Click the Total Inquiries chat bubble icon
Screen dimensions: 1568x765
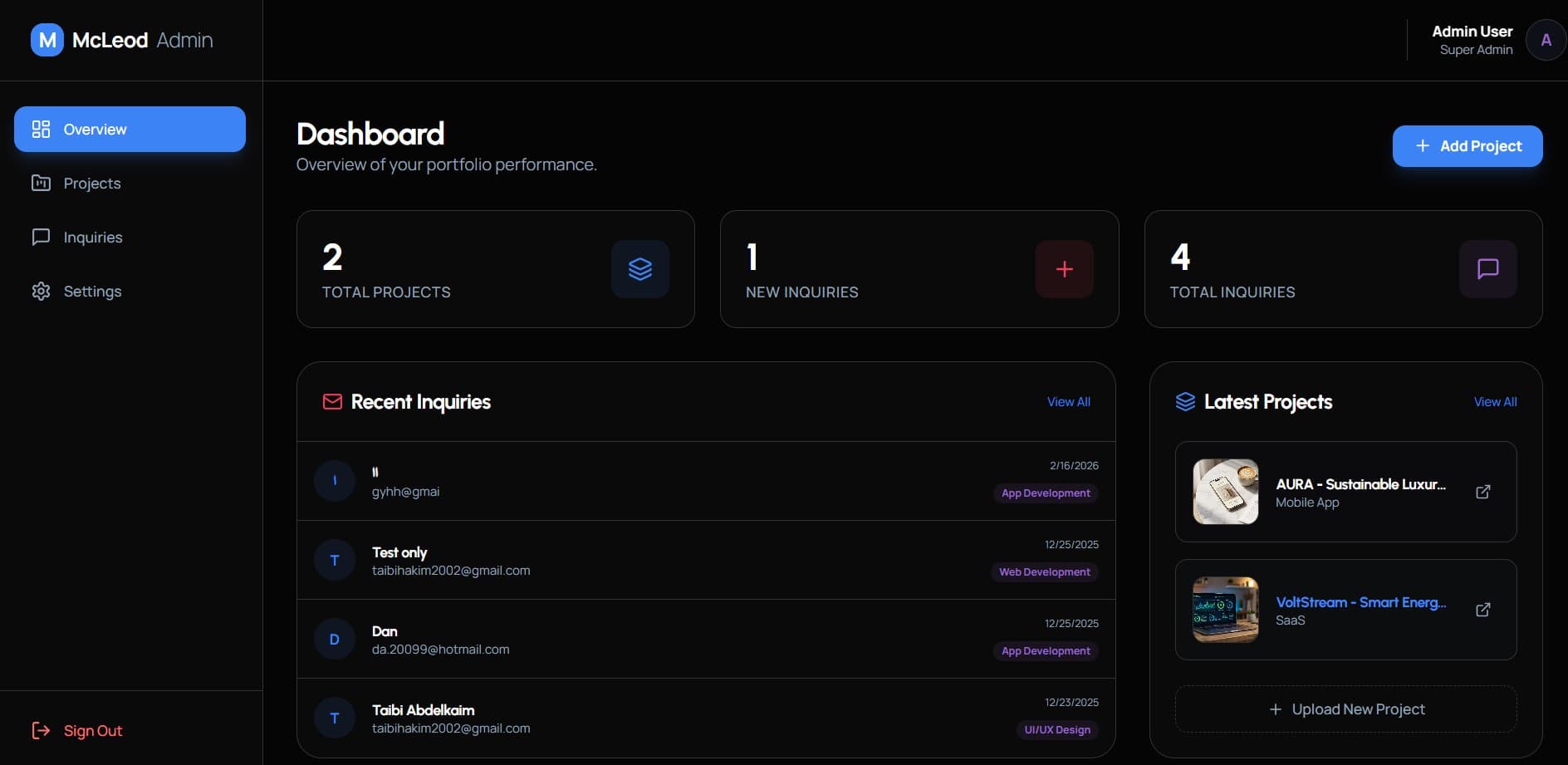point(1487,269)
